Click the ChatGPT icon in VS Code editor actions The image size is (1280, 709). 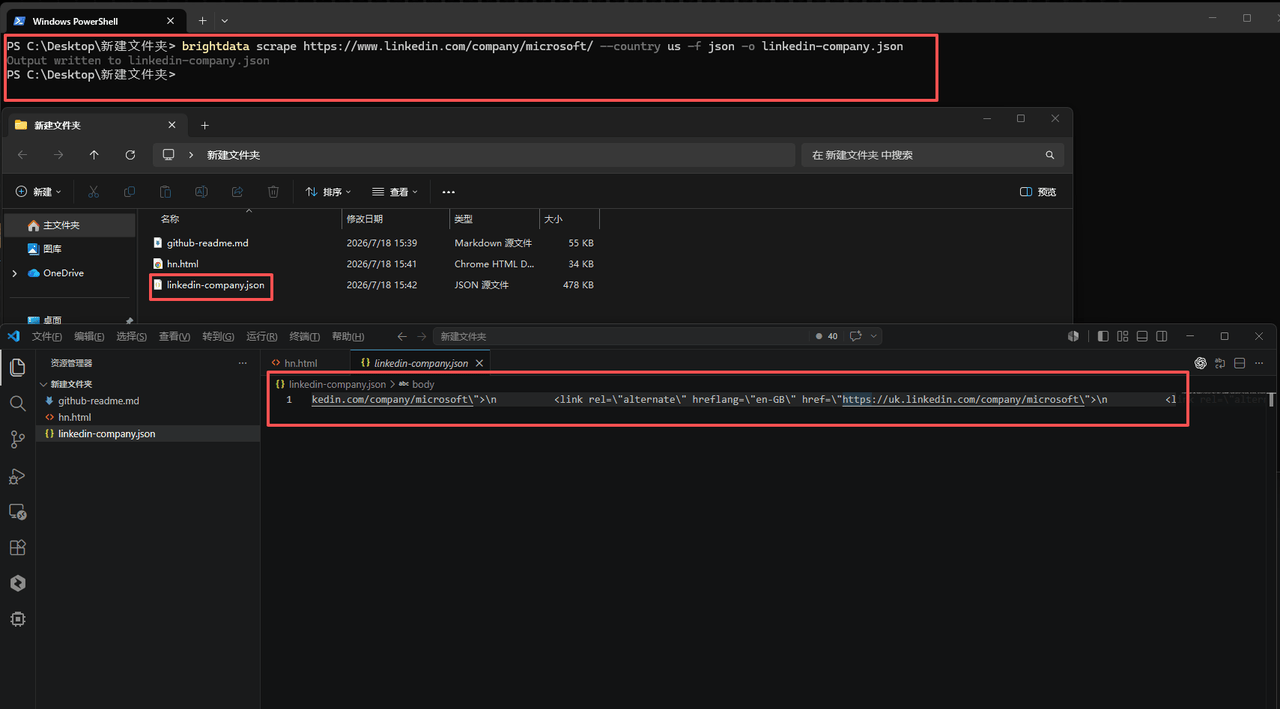tap(1201, 363)
